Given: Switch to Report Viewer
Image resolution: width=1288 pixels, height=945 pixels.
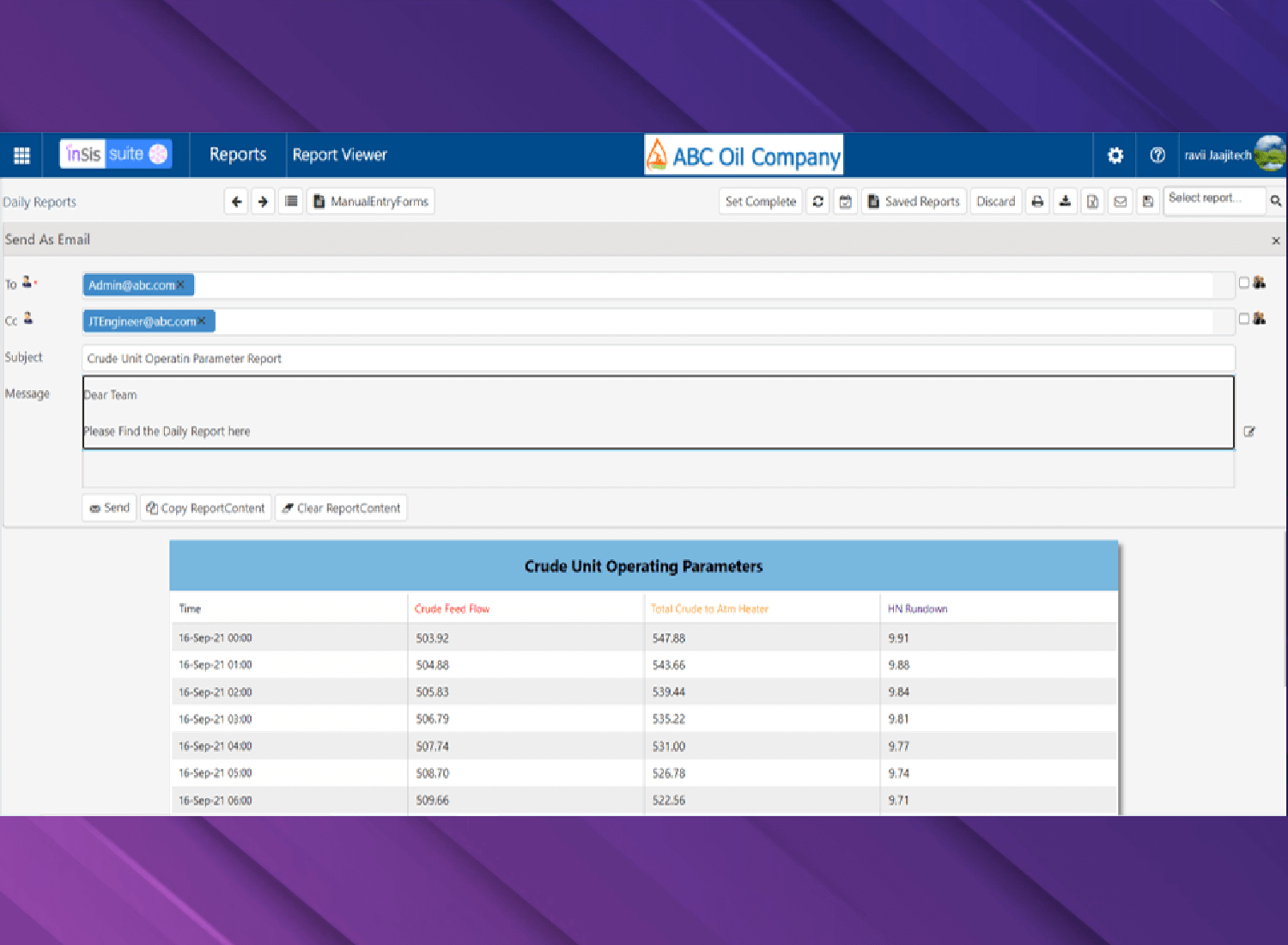Looking at the screenshot, I should pyautogui.click(x=339, y=155).
